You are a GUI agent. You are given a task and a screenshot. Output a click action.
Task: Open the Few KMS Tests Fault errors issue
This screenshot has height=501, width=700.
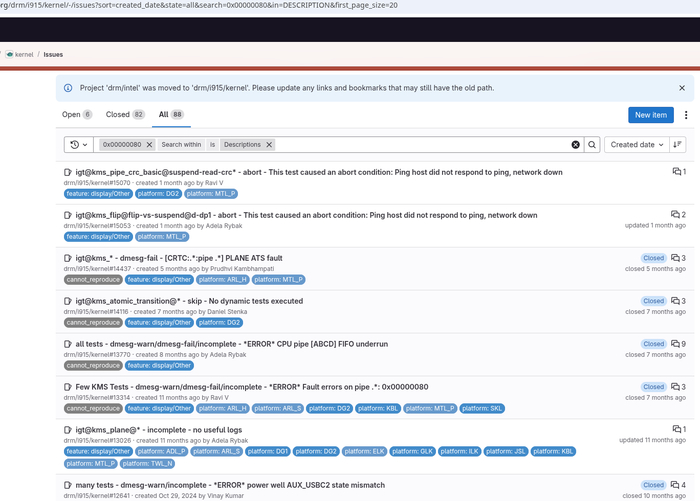(x=252, y=387)
